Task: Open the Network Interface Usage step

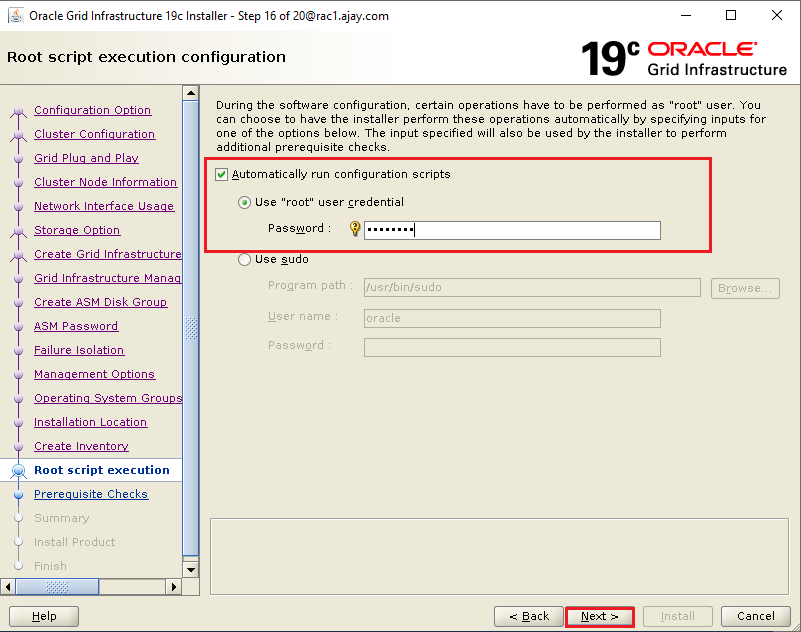Action: pos(104,206)
